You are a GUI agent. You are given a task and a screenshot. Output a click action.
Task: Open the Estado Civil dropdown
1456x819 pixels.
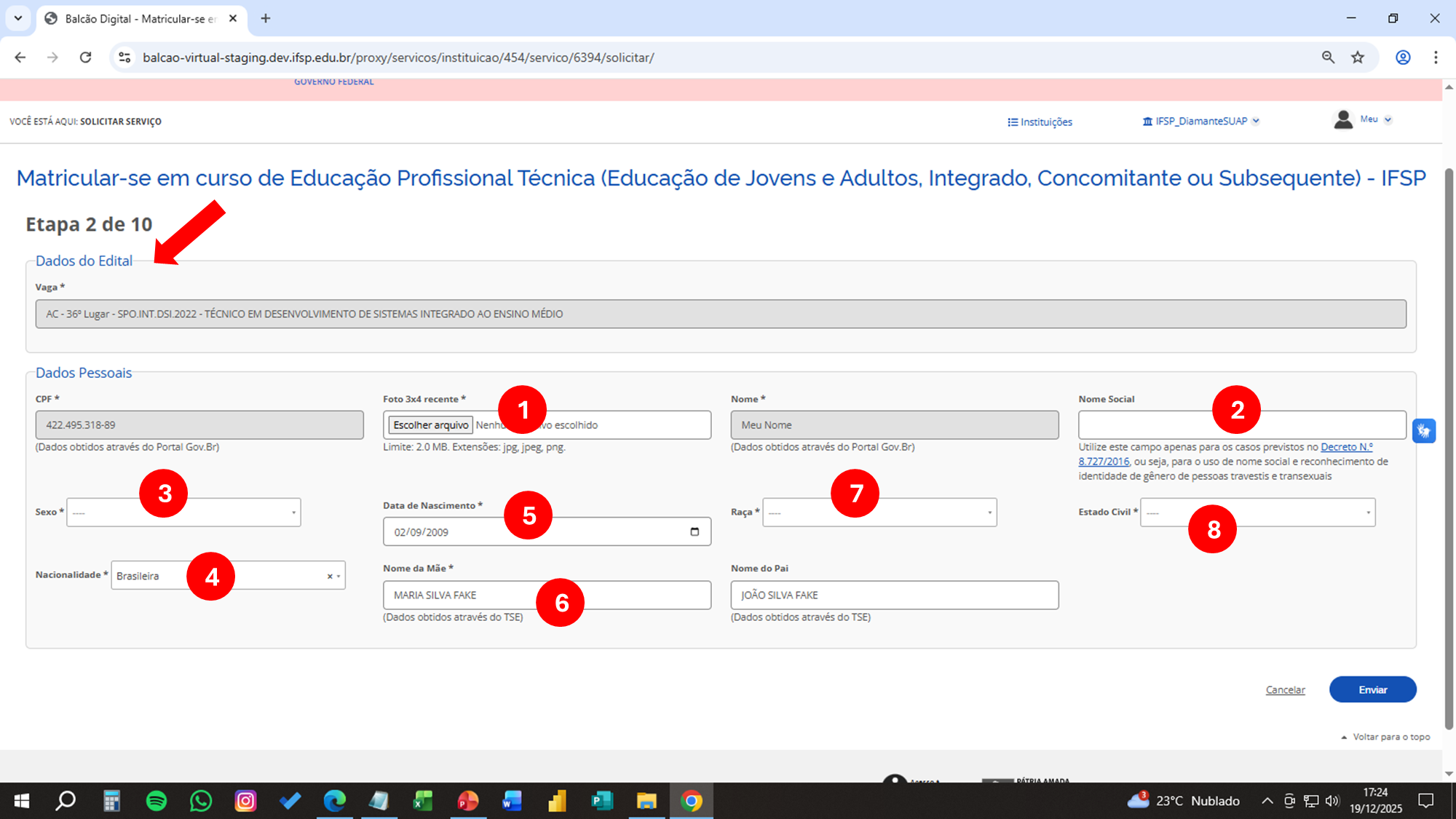pyautogui.click(x=1296, y=513)
